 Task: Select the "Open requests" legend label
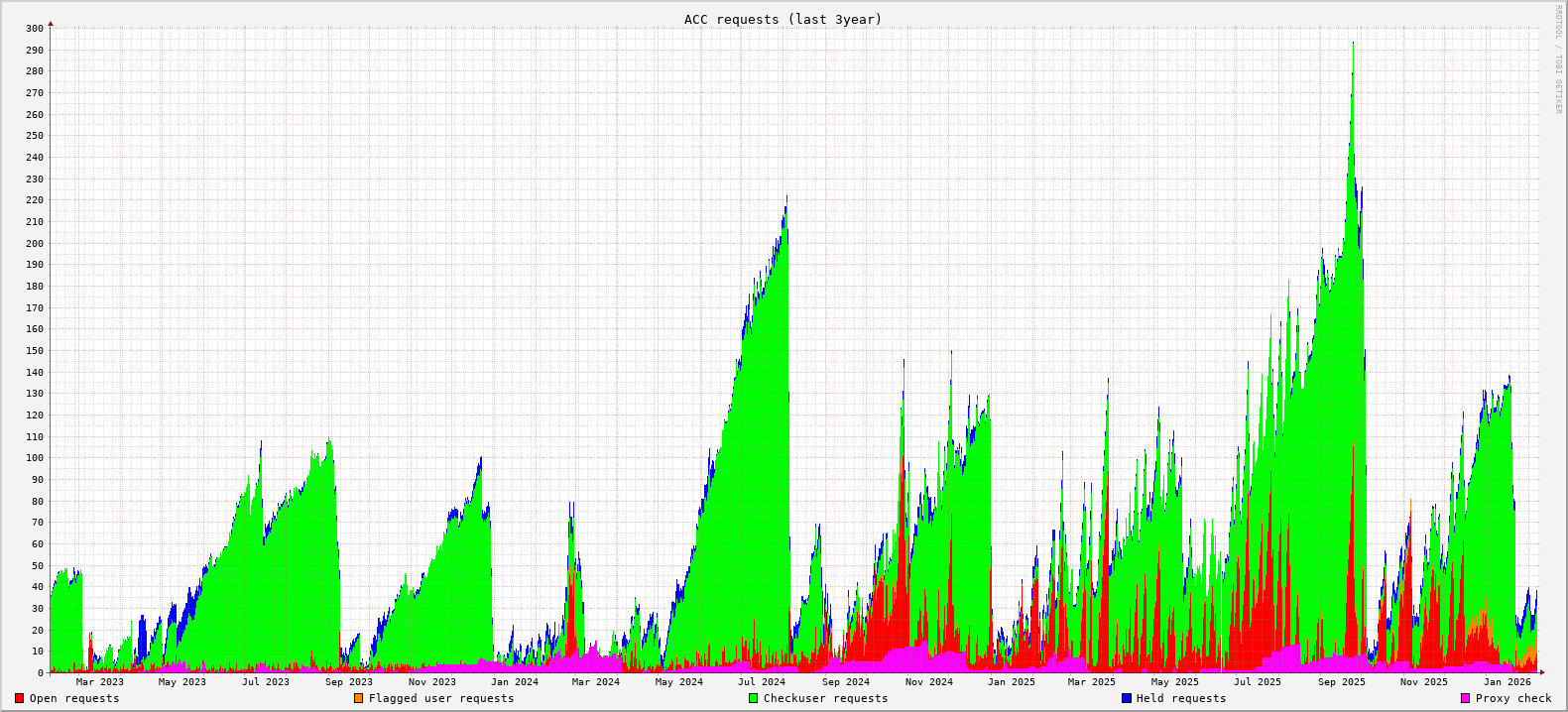click(x=74, y=698)
